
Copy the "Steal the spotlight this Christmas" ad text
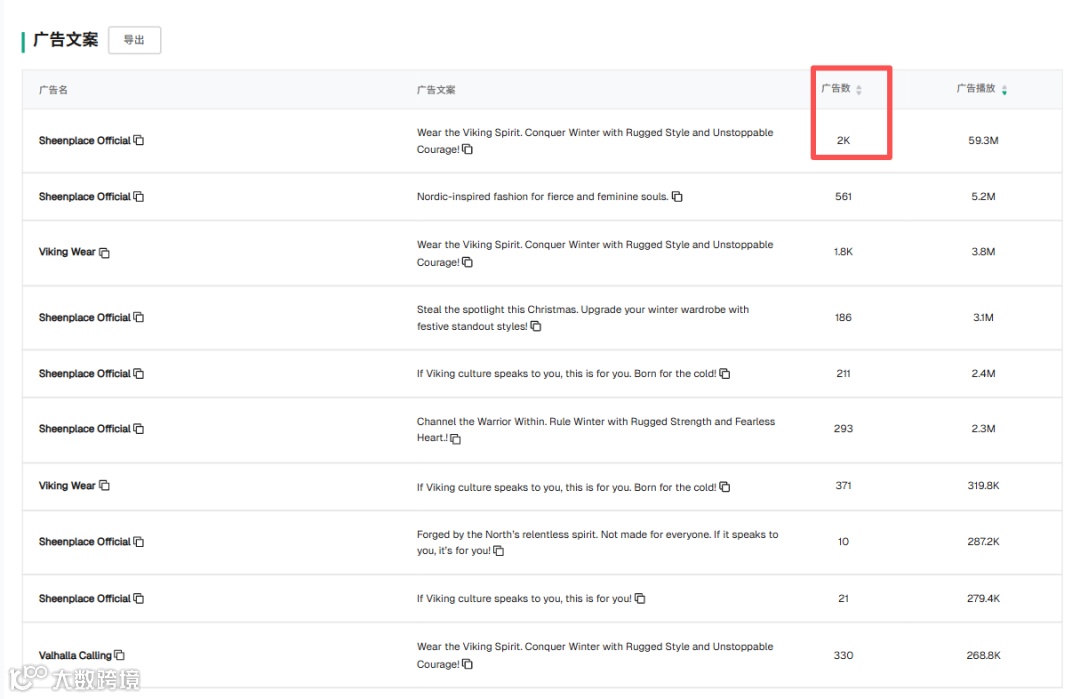[x=536, y=327]
